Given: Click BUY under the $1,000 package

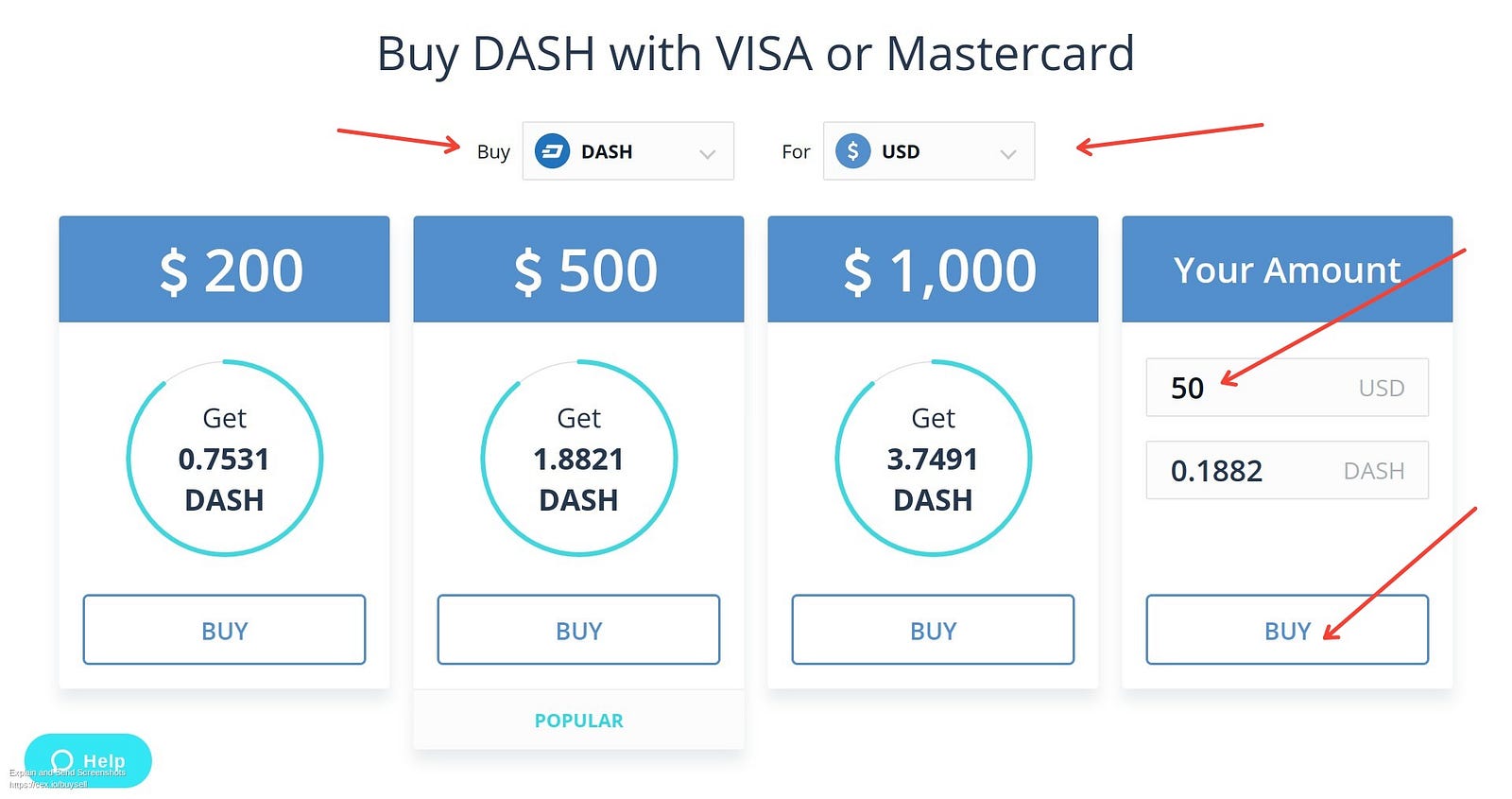Looking at the screenshot, I should click(x=934, y=630).
